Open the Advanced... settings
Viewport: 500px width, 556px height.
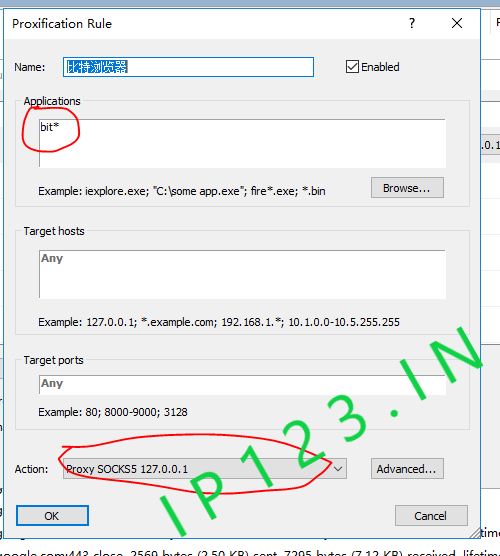pos(407,469)
